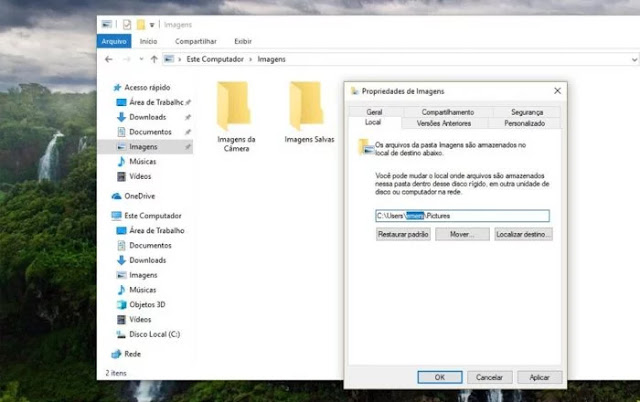Click the Explorer window icon in title bar
The width and height of the screenshot is (640, 402).
tap(107, 24)
